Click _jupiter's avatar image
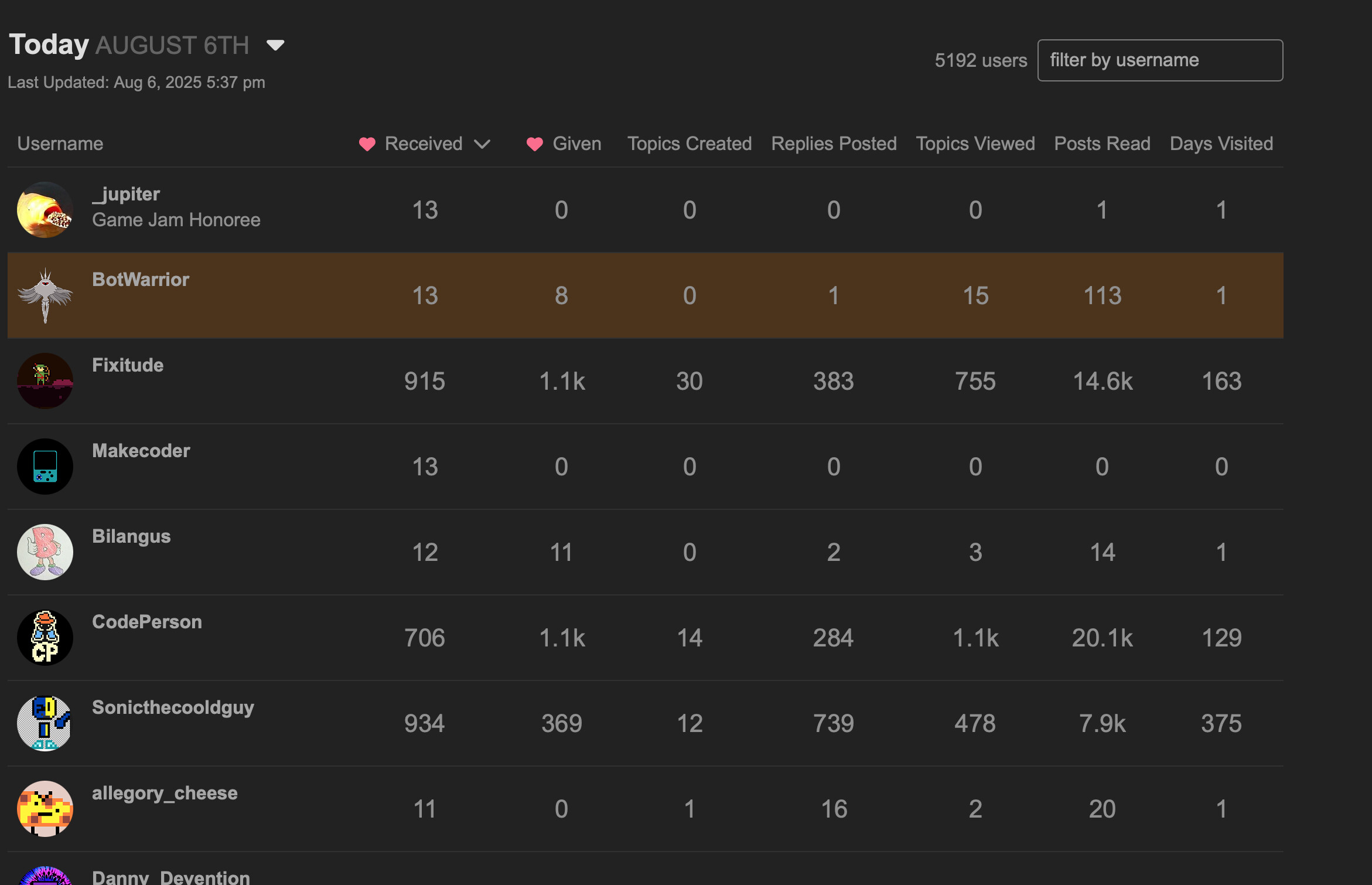The height and width of the screenshot is (885, 1372). pyautogui.click(x=45, y=210)
